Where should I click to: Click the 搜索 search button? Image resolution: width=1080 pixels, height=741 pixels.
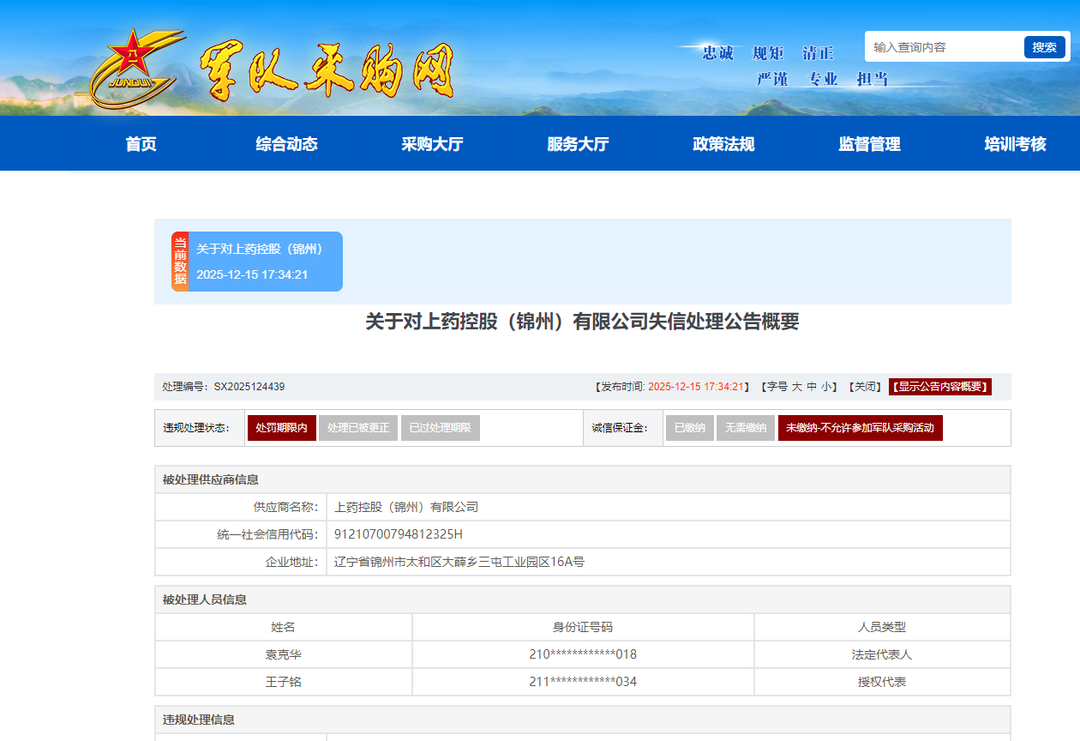pyautogui.click(x=1044, y=47)
